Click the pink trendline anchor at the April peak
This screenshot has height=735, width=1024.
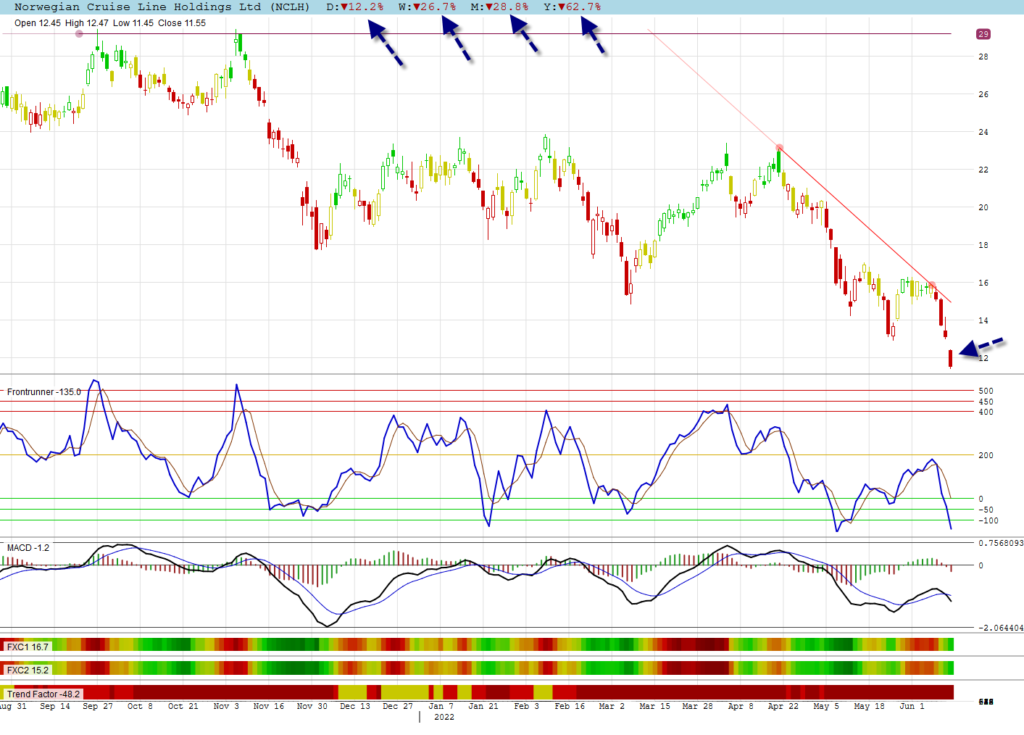tap(779, 148)
